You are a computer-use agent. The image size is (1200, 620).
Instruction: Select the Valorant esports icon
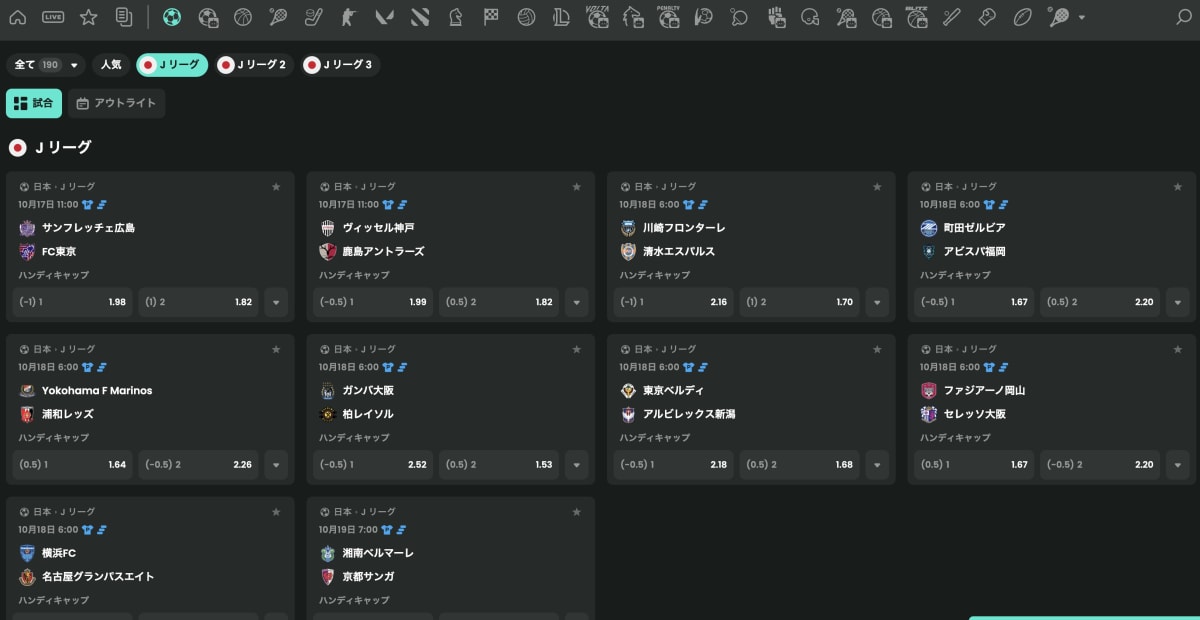point(384,17)
